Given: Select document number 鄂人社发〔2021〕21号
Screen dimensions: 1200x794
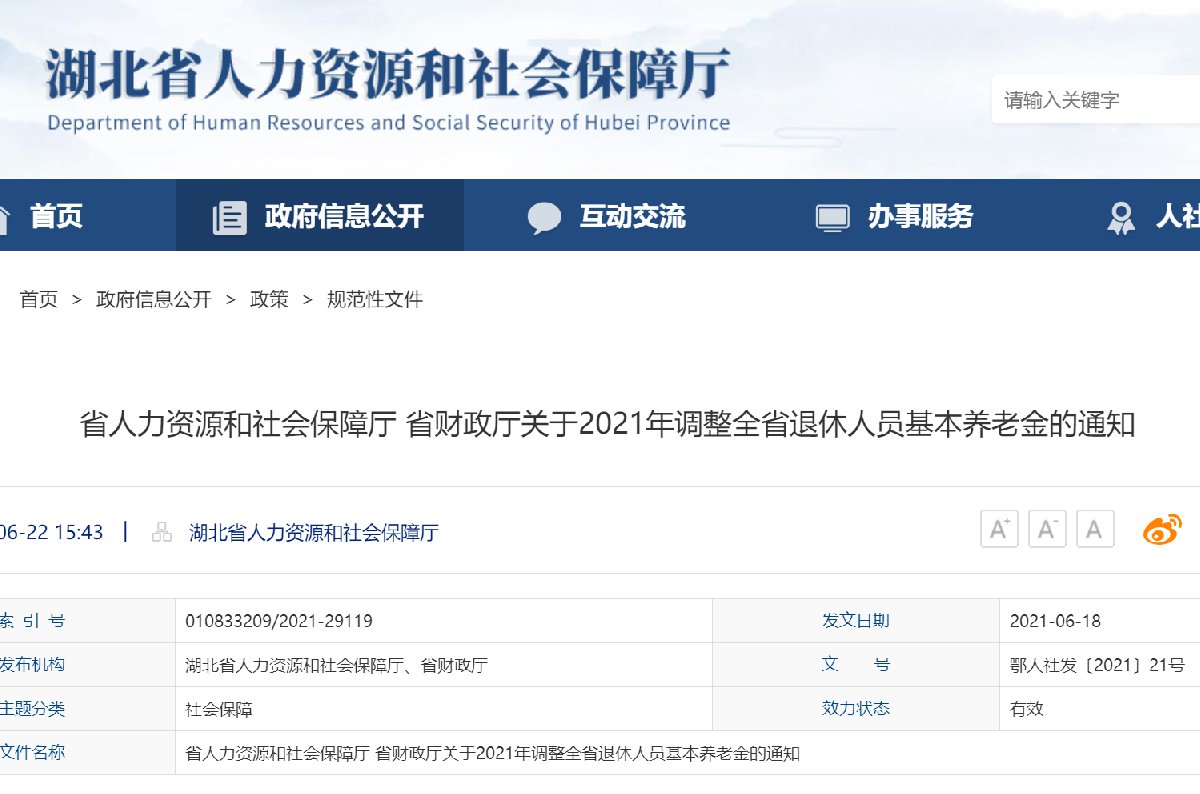Looking at the screenshot, I should [x=1098, y=665].
